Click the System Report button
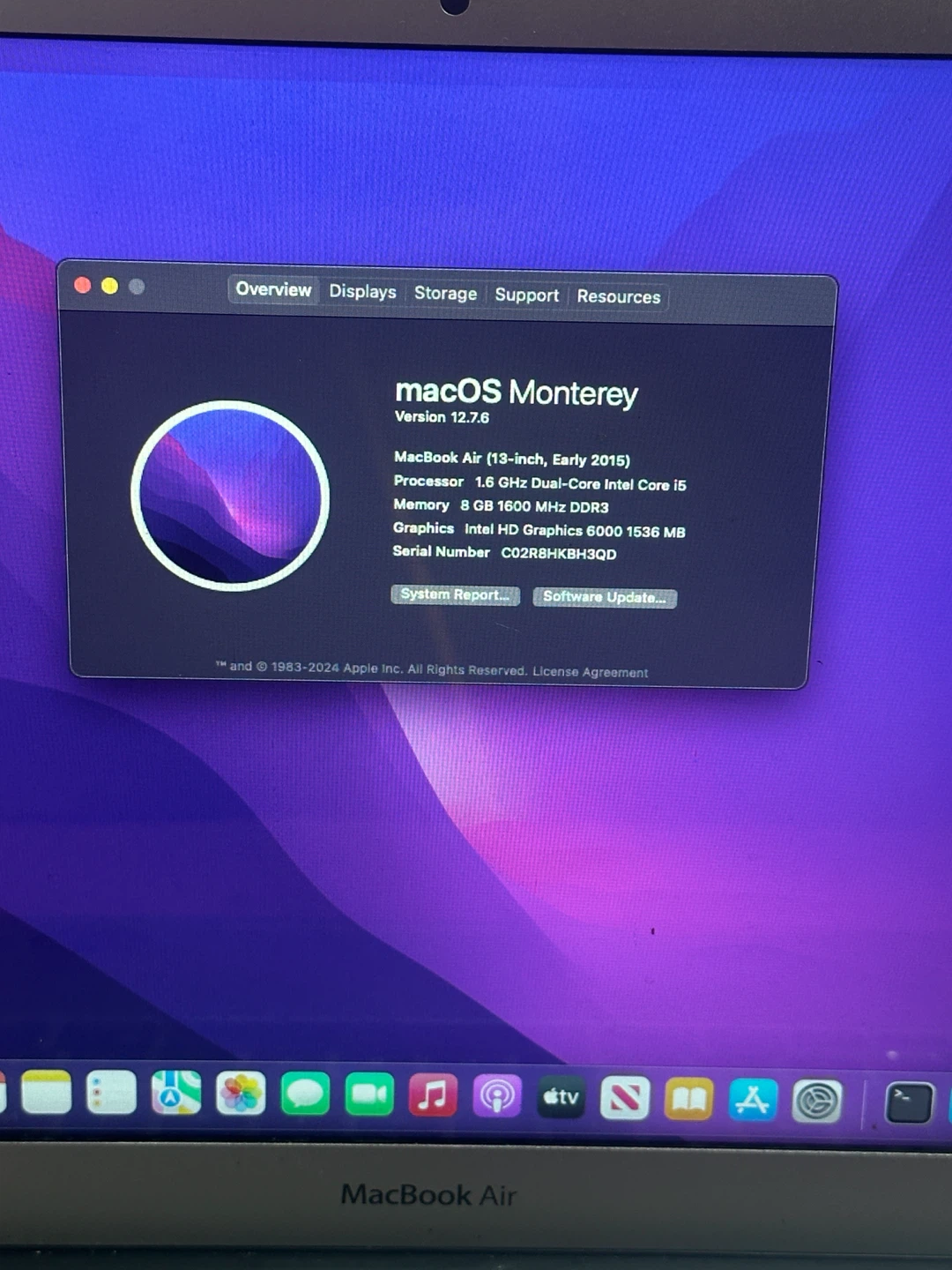 (455, 594)
